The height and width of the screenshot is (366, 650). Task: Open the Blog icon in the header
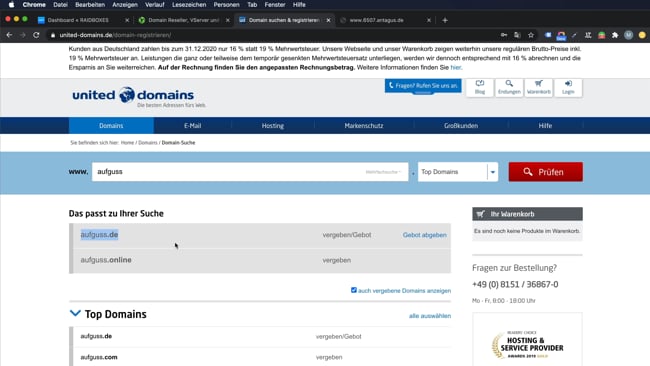pyautogui.click(x=480, y=87)
